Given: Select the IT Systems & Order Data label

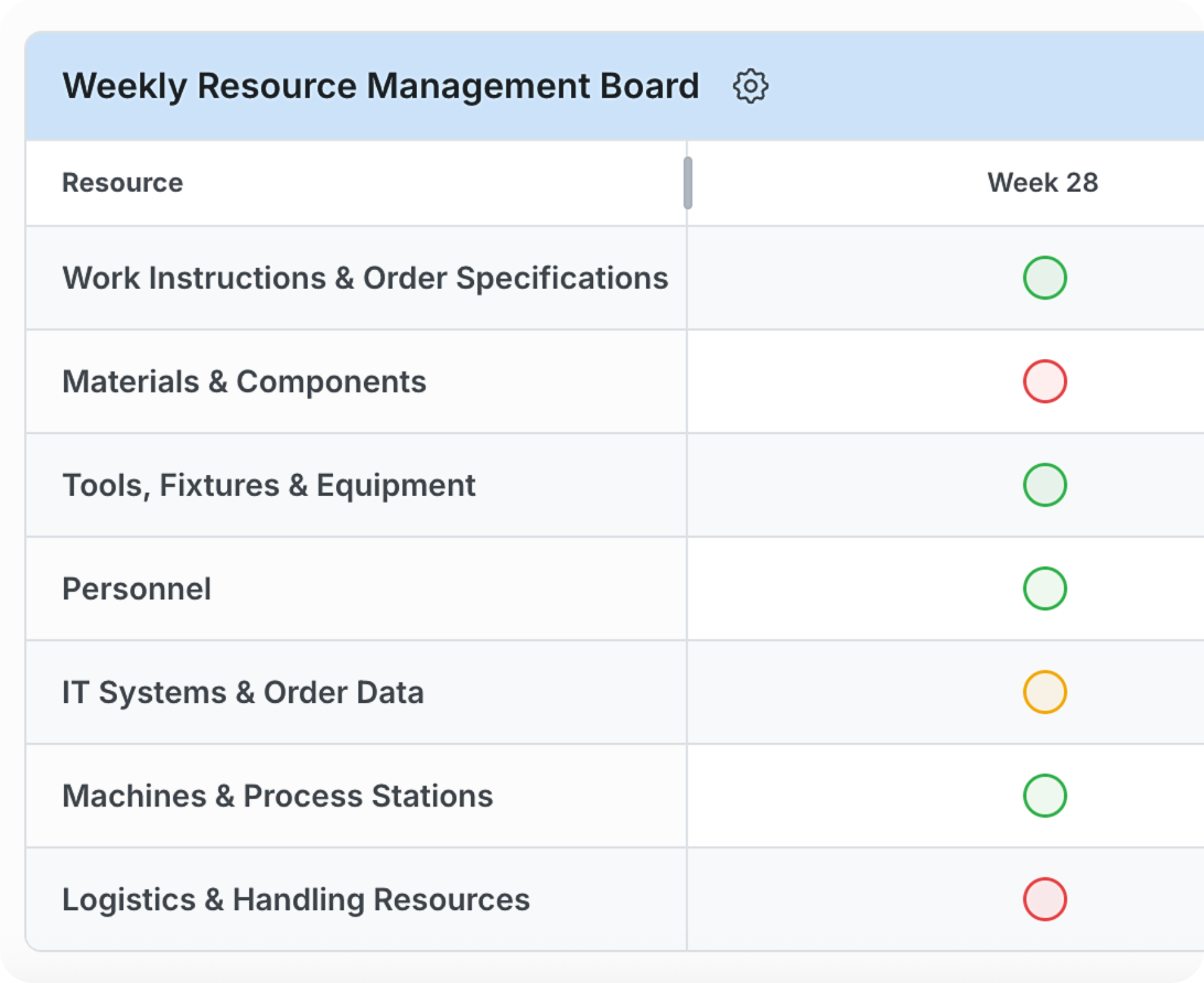Looking at the screenshot, I should [243, 693].
